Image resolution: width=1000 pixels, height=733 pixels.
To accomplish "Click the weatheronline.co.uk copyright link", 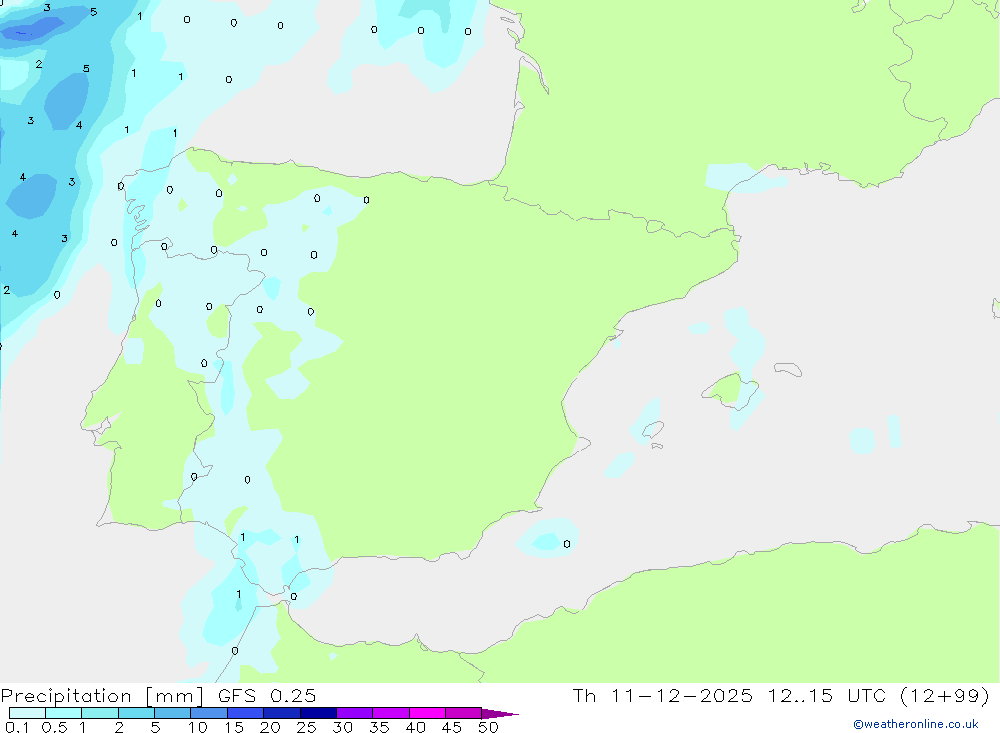I will coord(916,724).
